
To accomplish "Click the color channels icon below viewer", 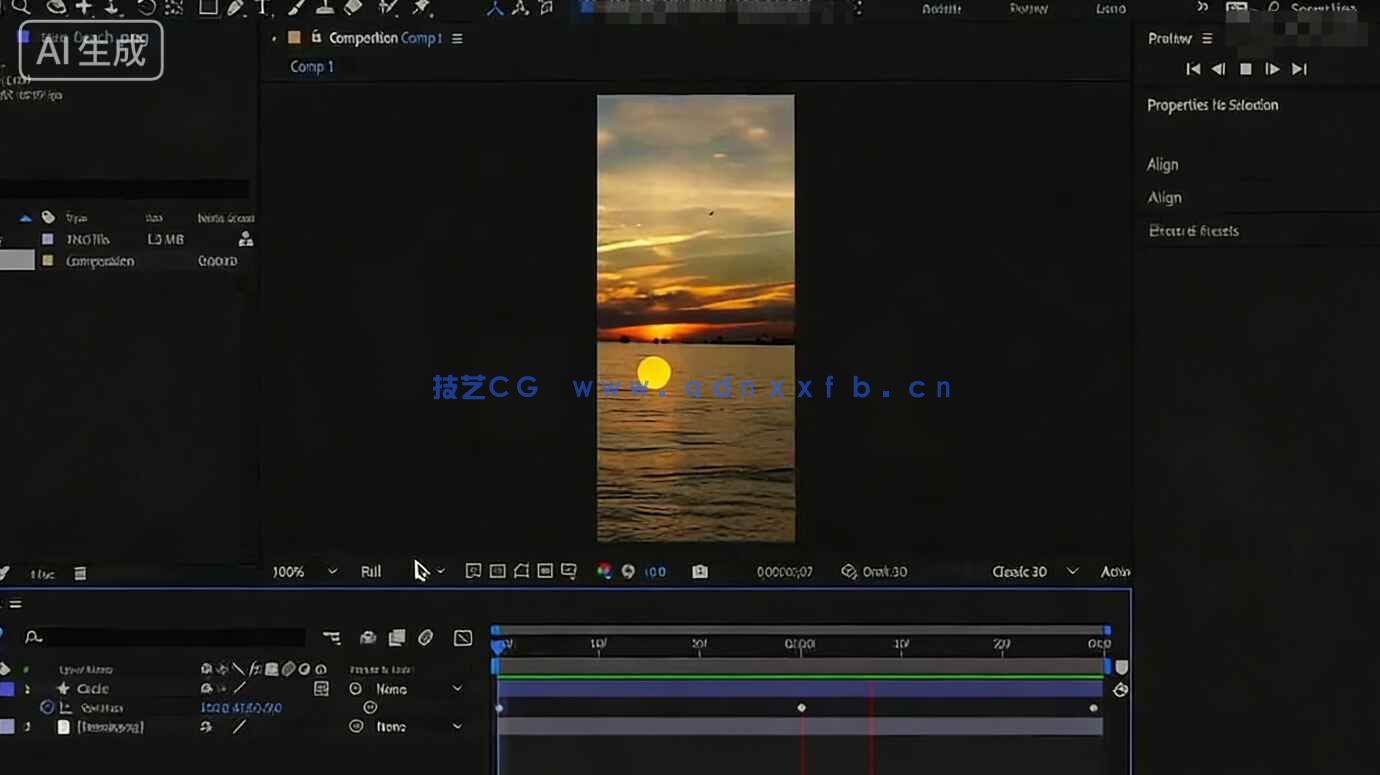I will [x=604, y=571].
